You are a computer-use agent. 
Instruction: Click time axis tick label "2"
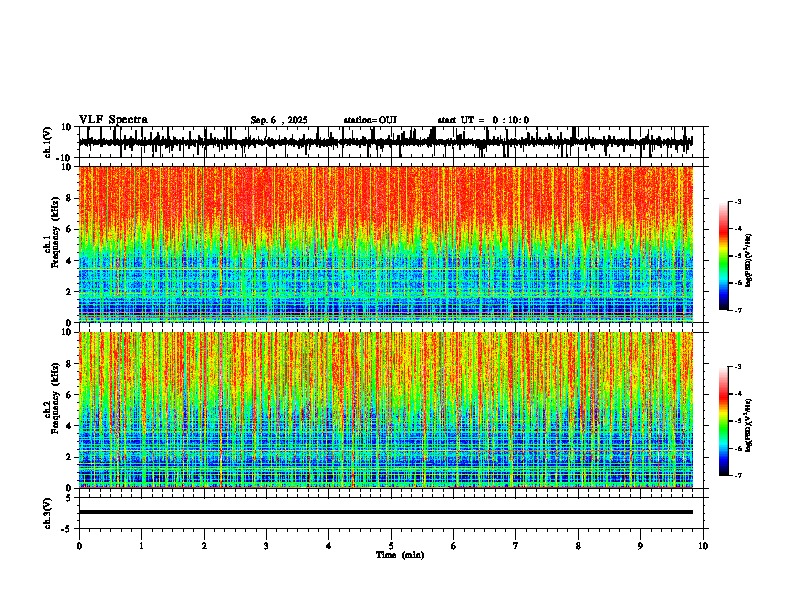pyautogui.click(x=204, y=546)
